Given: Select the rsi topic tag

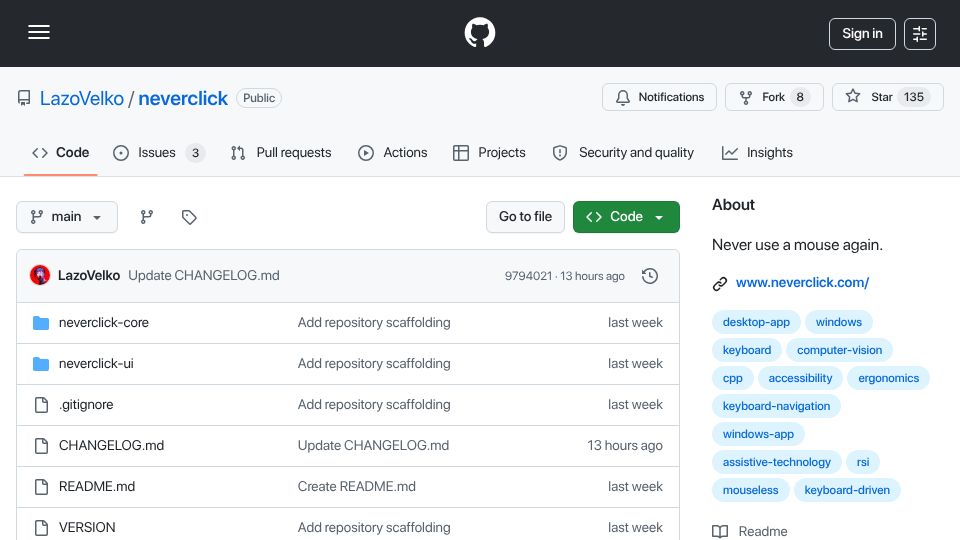Looking at the screenshot, I should (863, 462).
